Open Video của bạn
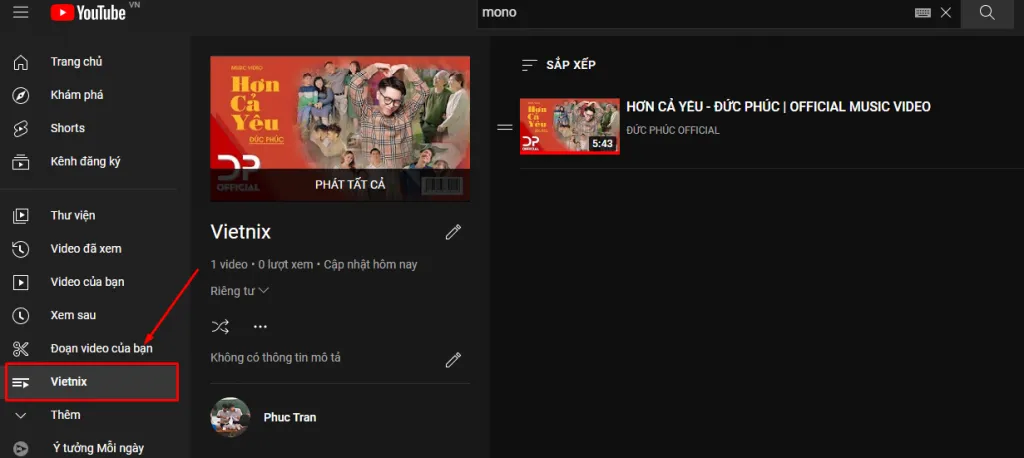The image size is (1024, 458). [88, 282]
